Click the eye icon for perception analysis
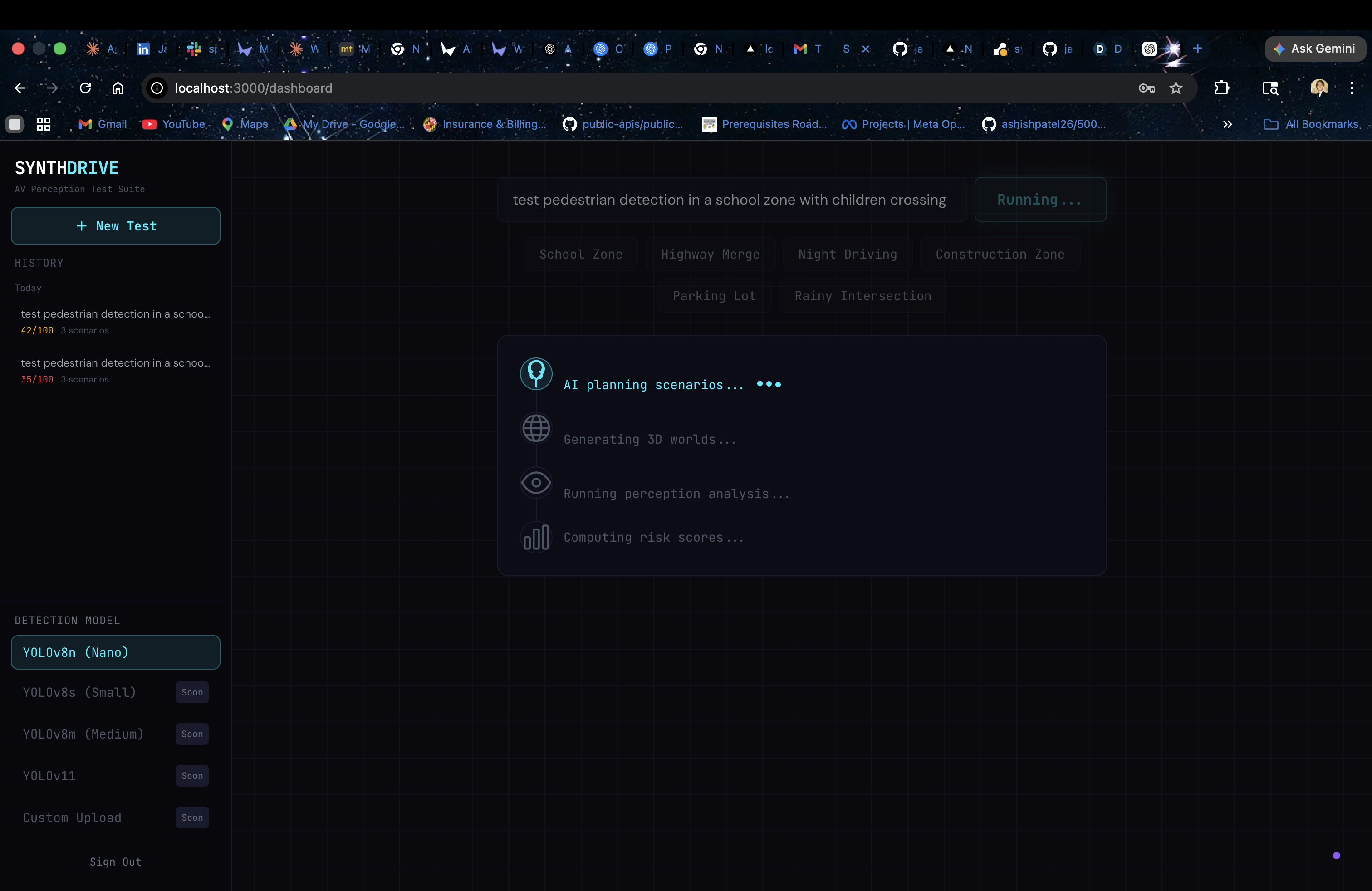Viewport: 1372px width, 891px height. 535,483
